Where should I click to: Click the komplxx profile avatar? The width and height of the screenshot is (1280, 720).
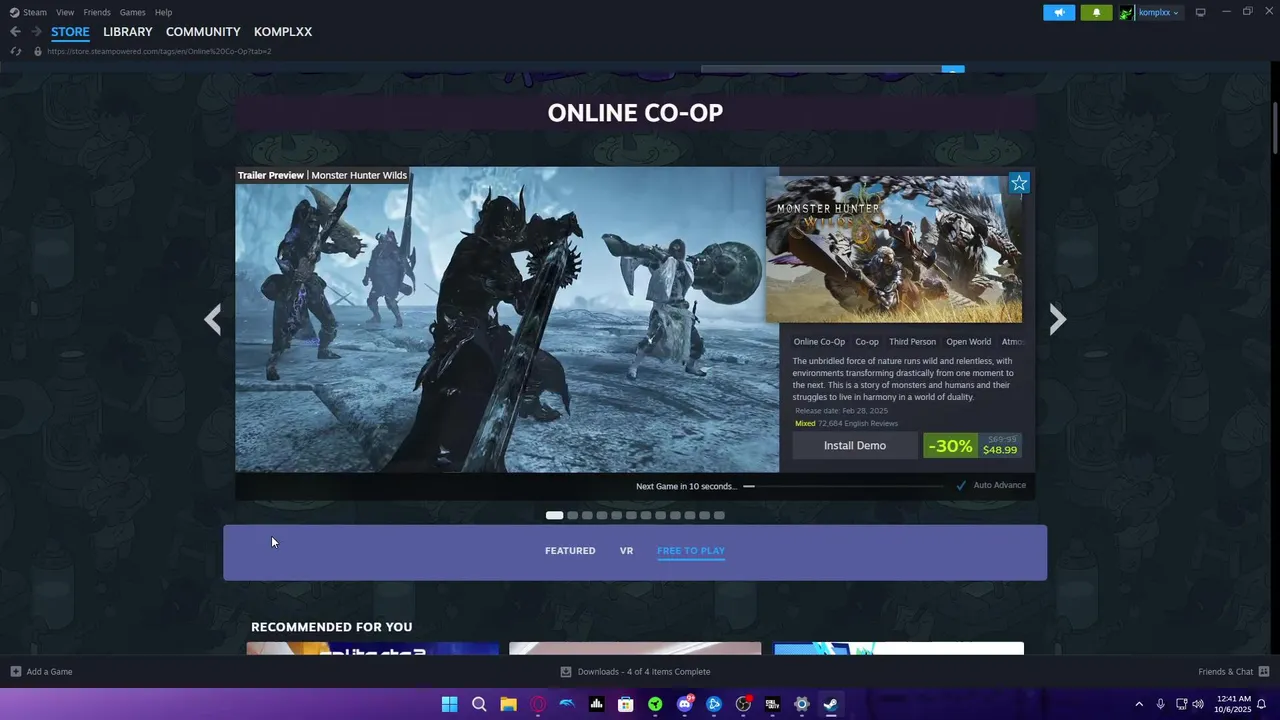click(1126, 12)
